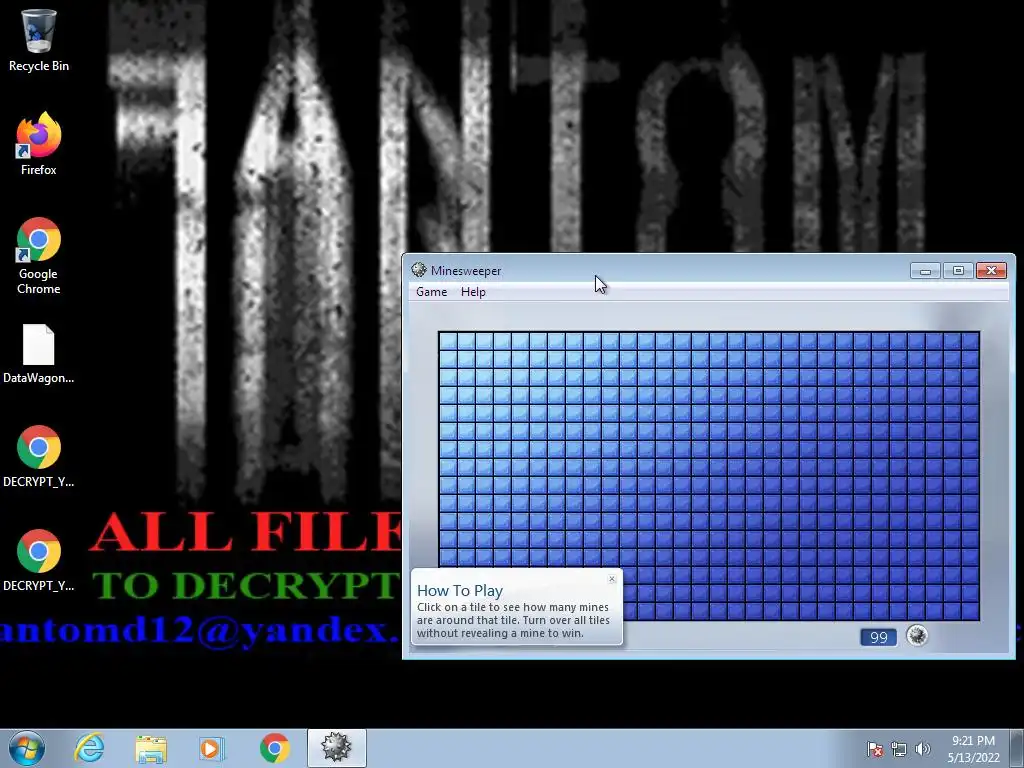Image resolution: width=1024 pixels, height=768 pixels.
Task: Close the Minesweeper window
Action: (x=991, y=270)
